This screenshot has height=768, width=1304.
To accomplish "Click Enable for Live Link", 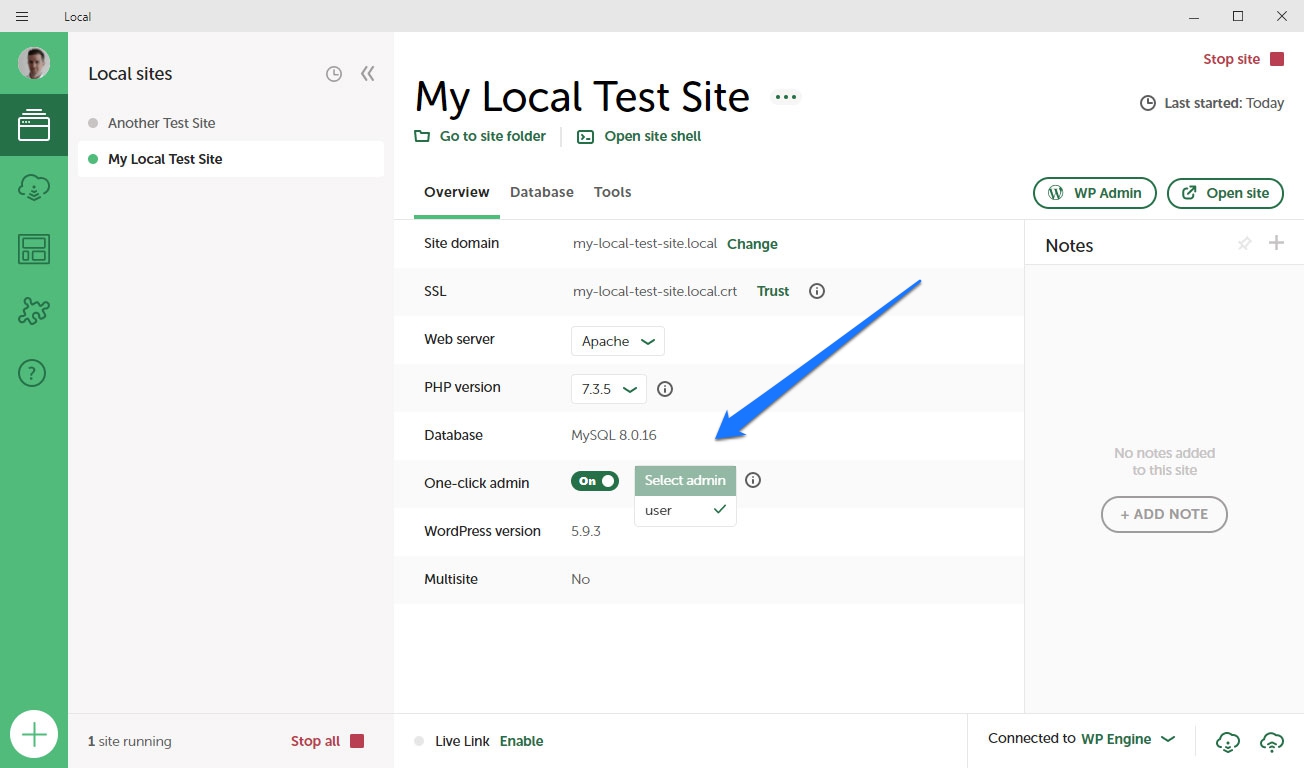I will [522, 741].
